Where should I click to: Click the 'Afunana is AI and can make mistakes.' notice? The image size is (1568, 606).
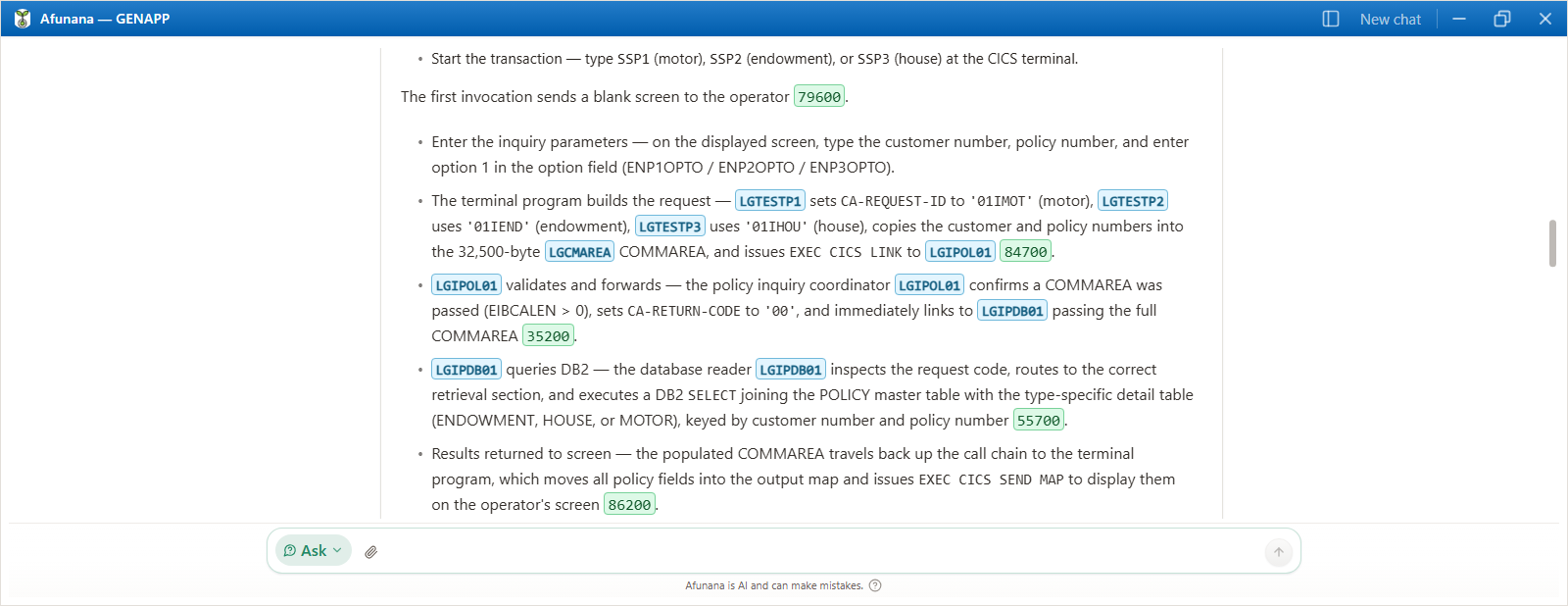coord(774,585)
